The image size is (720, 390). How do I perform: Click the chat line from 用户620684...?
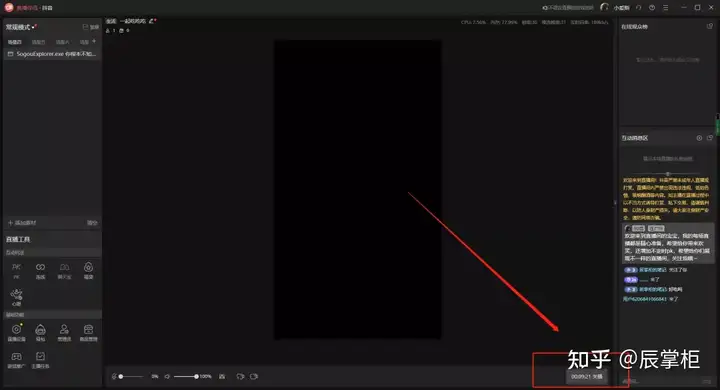point(650,299)
